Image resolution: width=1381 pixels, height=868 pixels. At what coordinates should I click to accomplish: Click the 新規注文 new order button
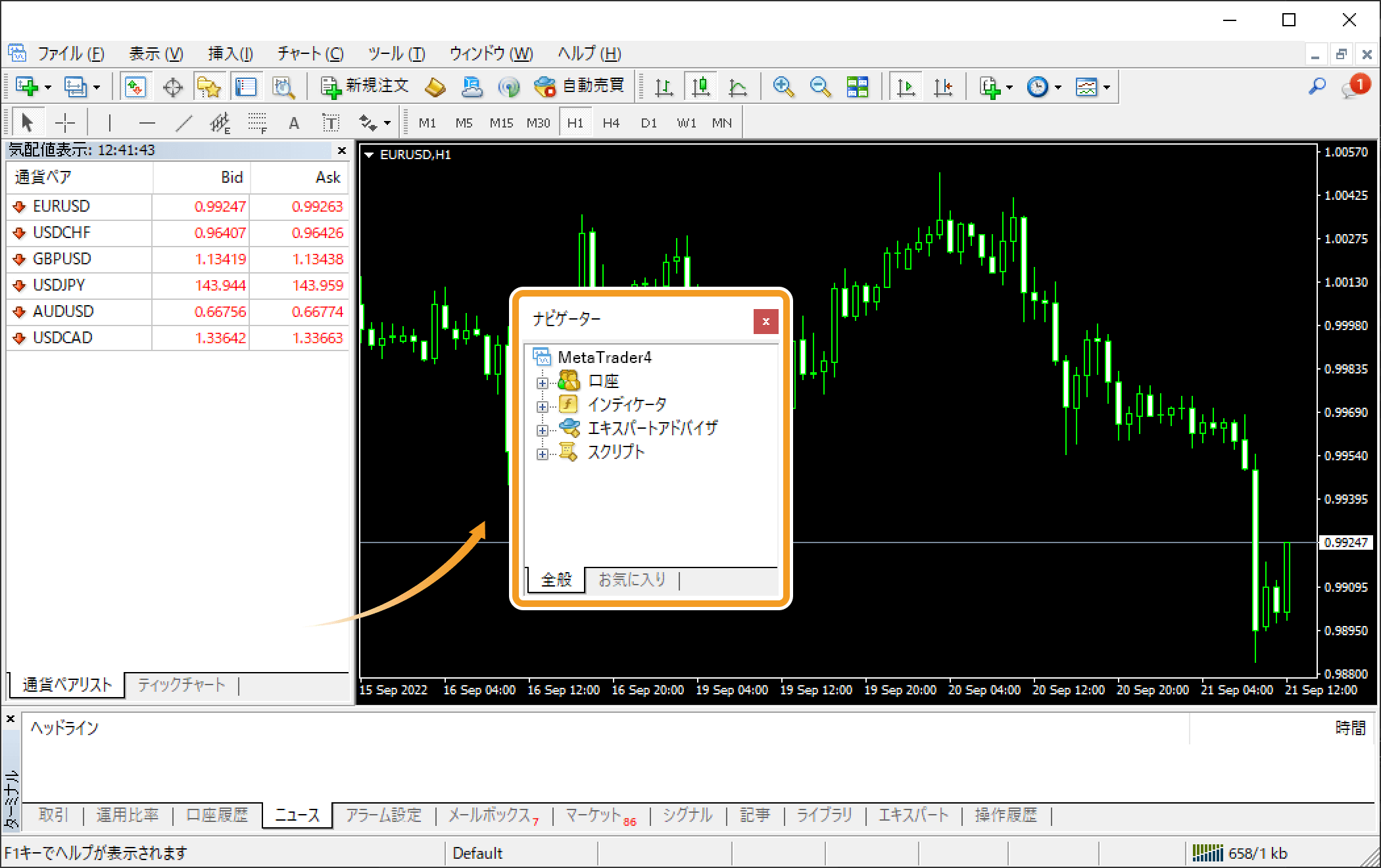pyautogui.click(x=364, y=86)
